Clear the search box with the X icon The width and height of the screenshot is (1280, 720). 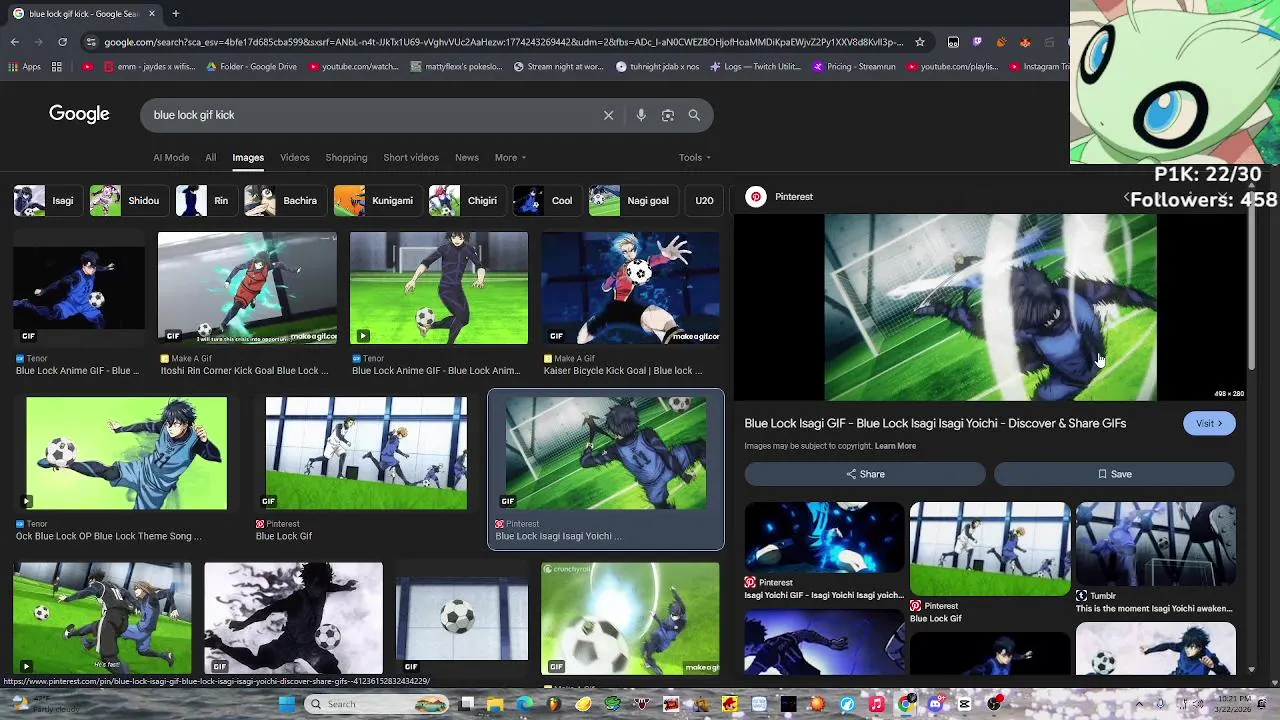(x=608, y=115)
